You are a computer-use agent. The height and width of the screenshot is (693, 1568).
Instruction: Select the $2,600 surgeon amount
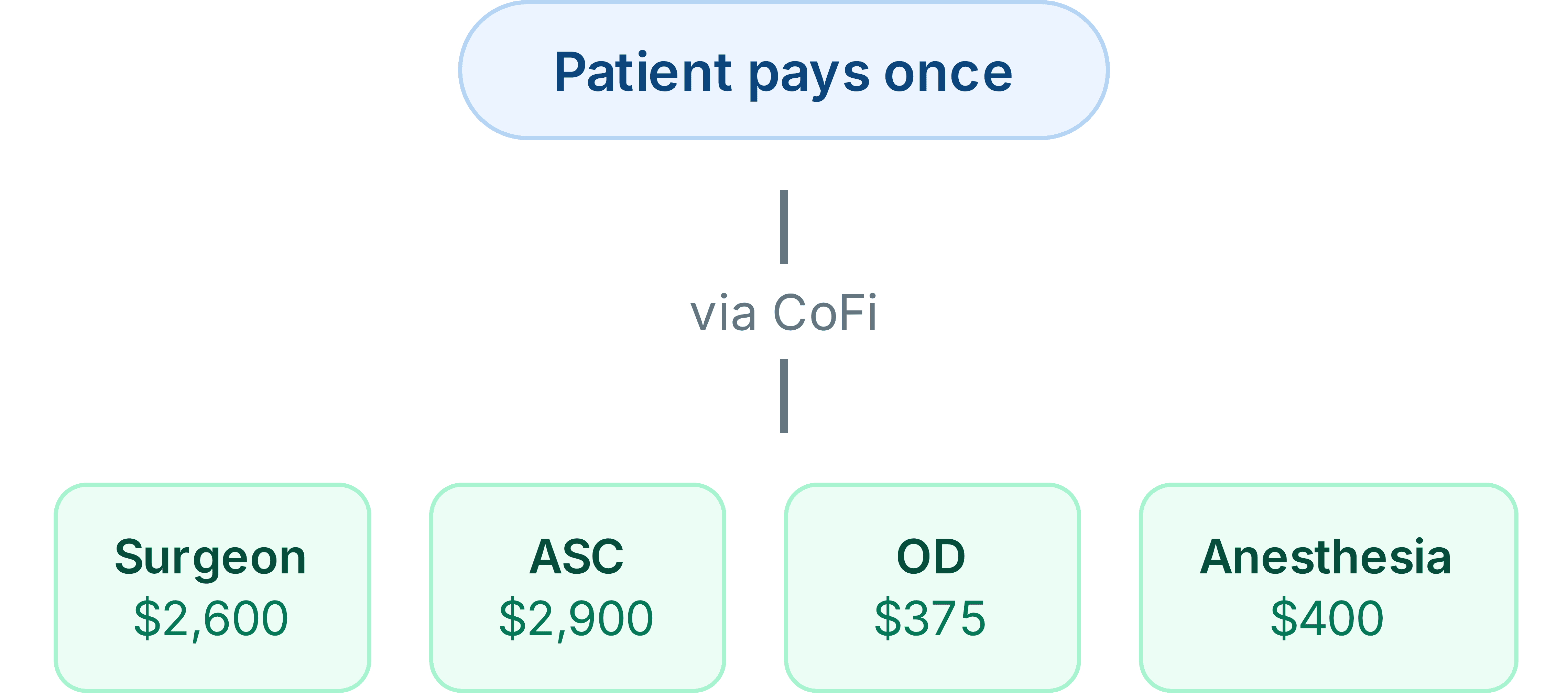tap(210, 619)
